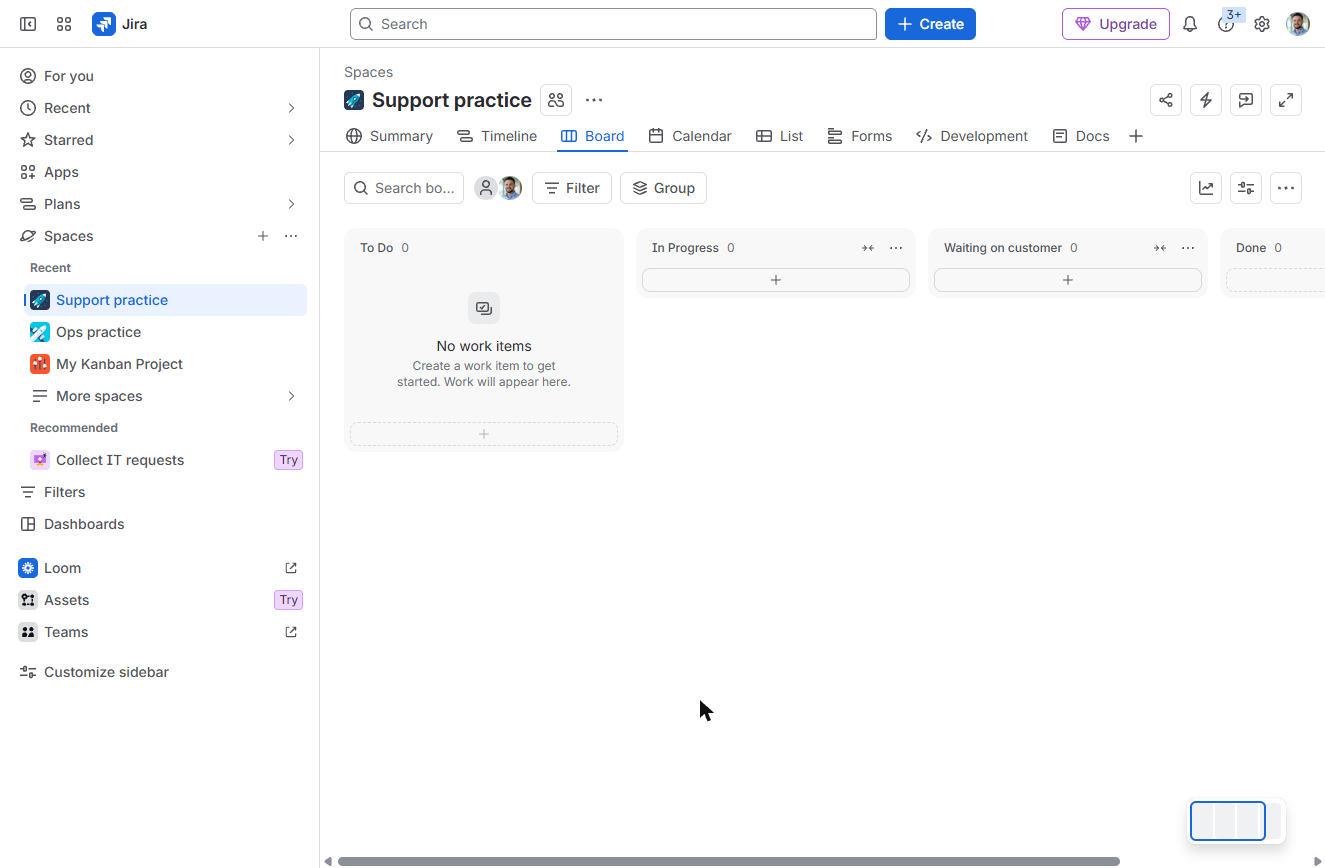Open the insights chart icon
1325x868 pixels.
(1206, 188)
